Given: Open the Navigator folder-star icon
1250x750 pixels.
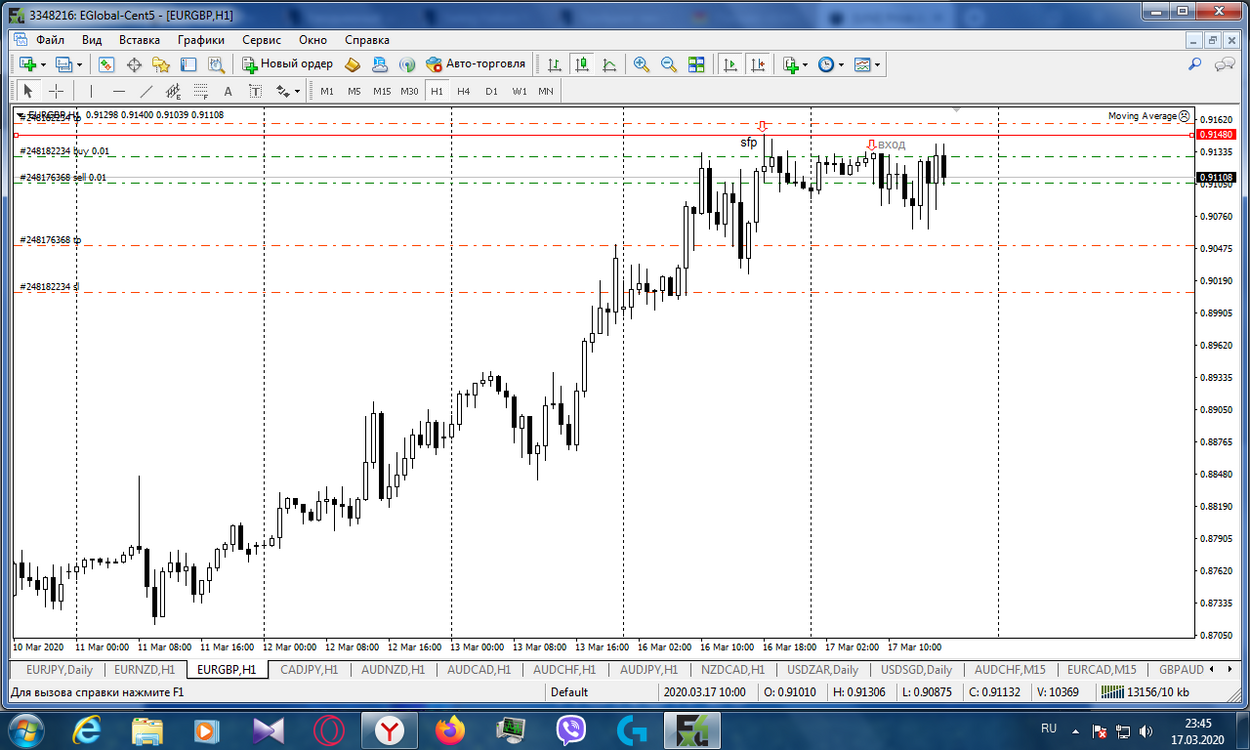Looking at the screenshot, I should [x=161, y=64].
